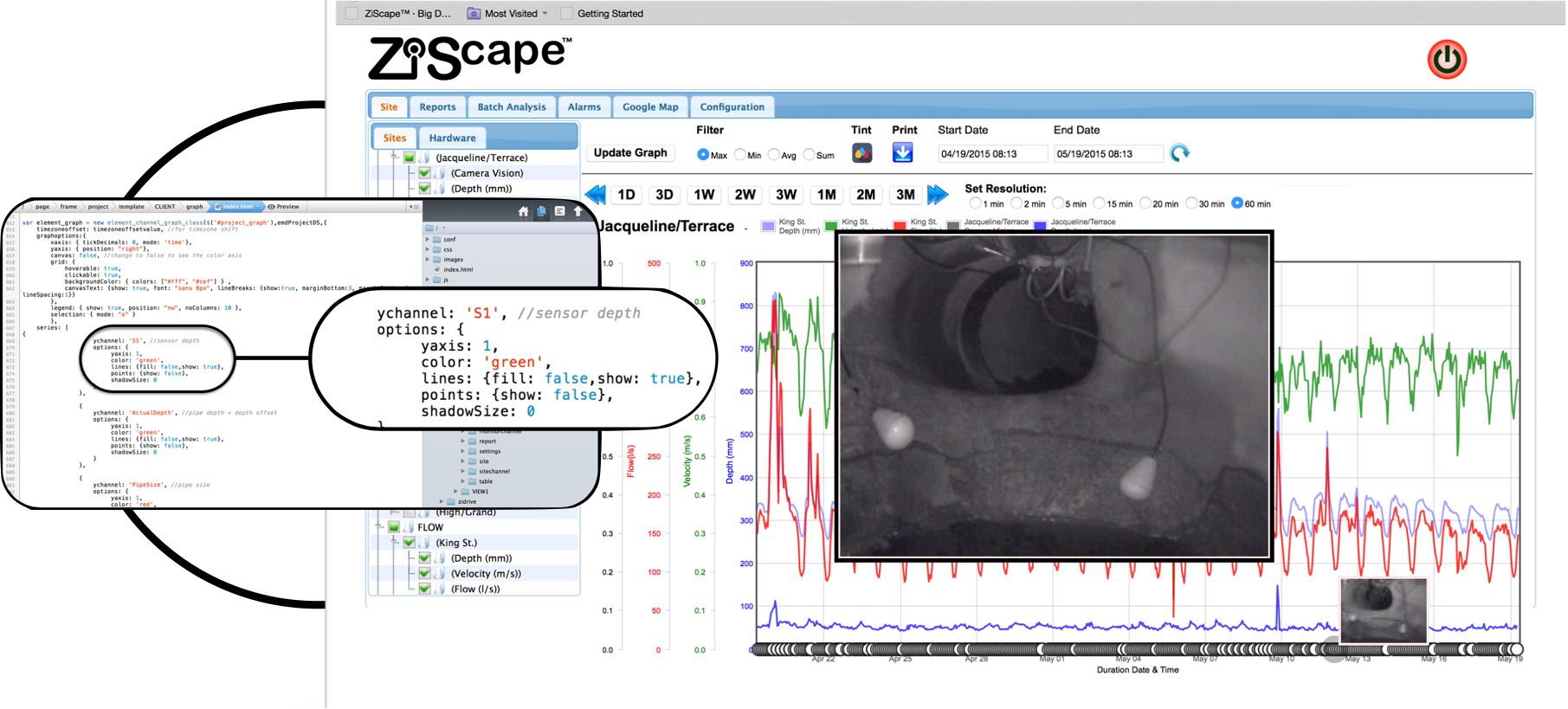Viewport: 1568px width, 709px height.
Task: Select the Max filter option
Action: click(x=703, y=154)
